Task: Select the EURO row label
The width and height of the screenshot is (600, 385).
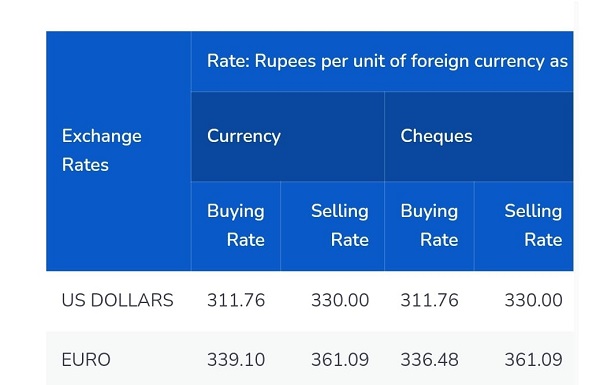Action: tap(86, 360)
